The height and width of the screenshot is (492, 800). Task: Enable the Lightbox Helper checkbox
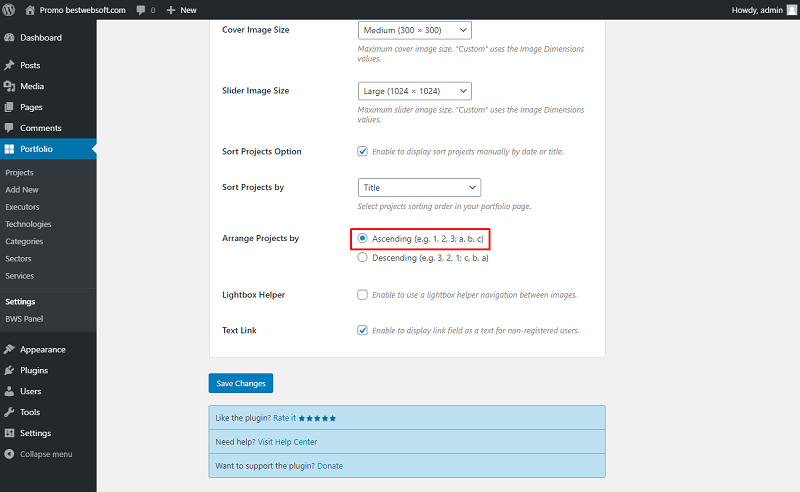click(362, 294)
